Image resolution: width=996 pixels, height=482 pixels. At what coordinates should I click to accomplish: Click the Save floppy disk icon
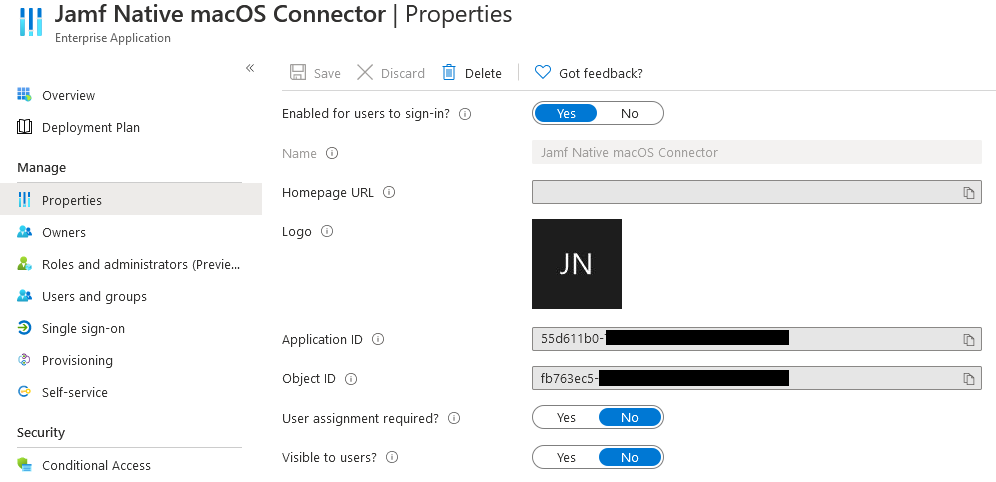(298, 72)
